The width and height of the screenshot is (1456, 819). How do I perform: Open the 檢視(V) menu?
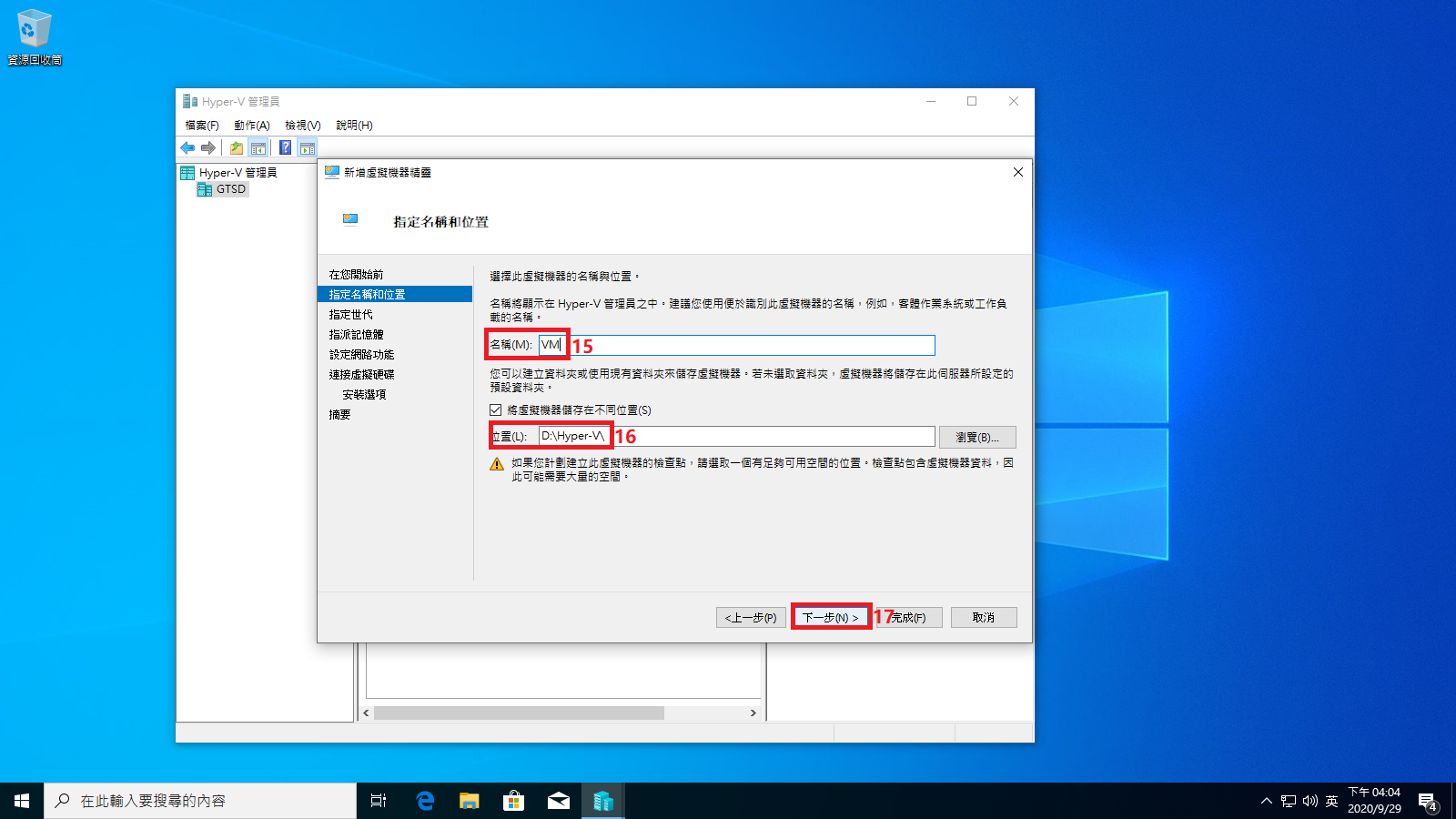click(302, 126)
